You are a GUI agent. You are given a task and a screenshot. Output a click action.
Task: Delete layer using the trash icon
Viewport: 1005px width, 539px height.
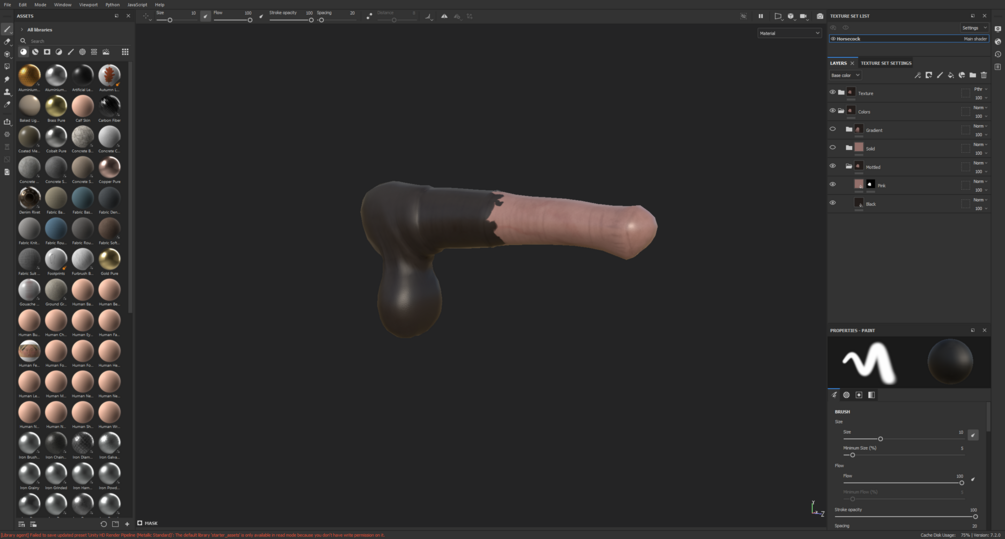[984, 75]
